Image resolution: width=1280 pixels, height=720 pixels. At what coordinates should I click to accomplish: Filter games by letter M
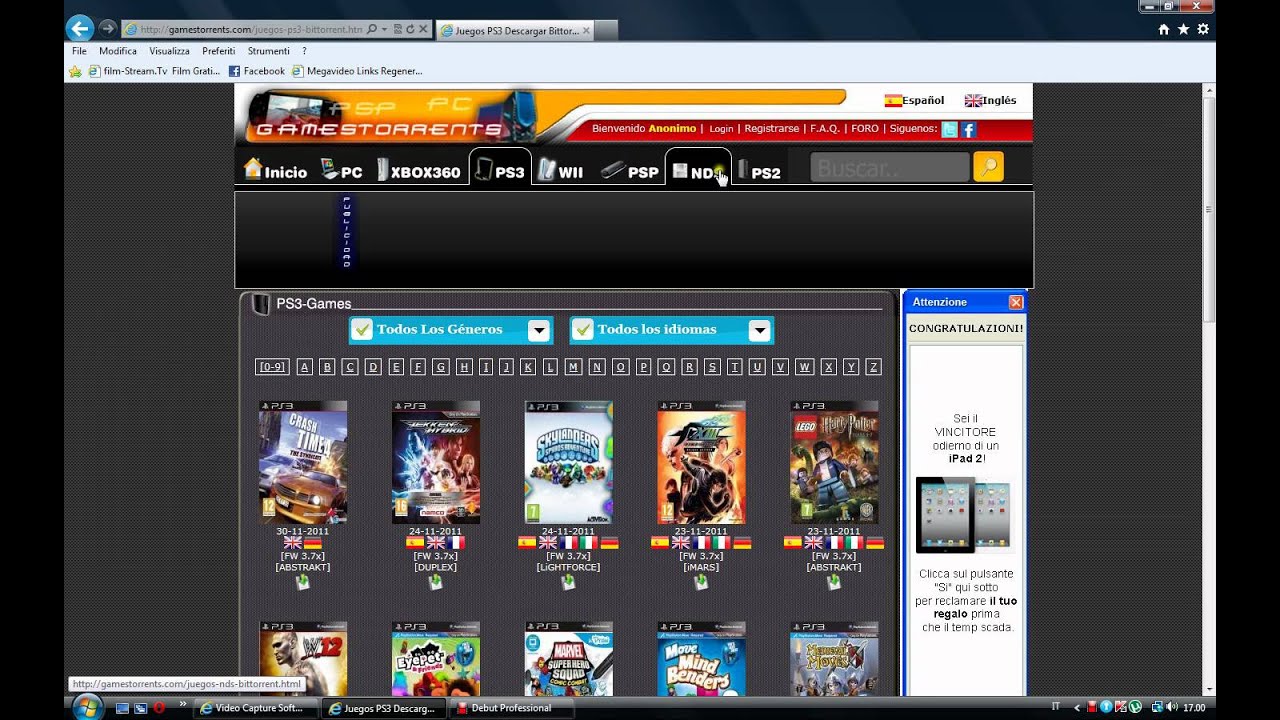[x=573, y=367]
